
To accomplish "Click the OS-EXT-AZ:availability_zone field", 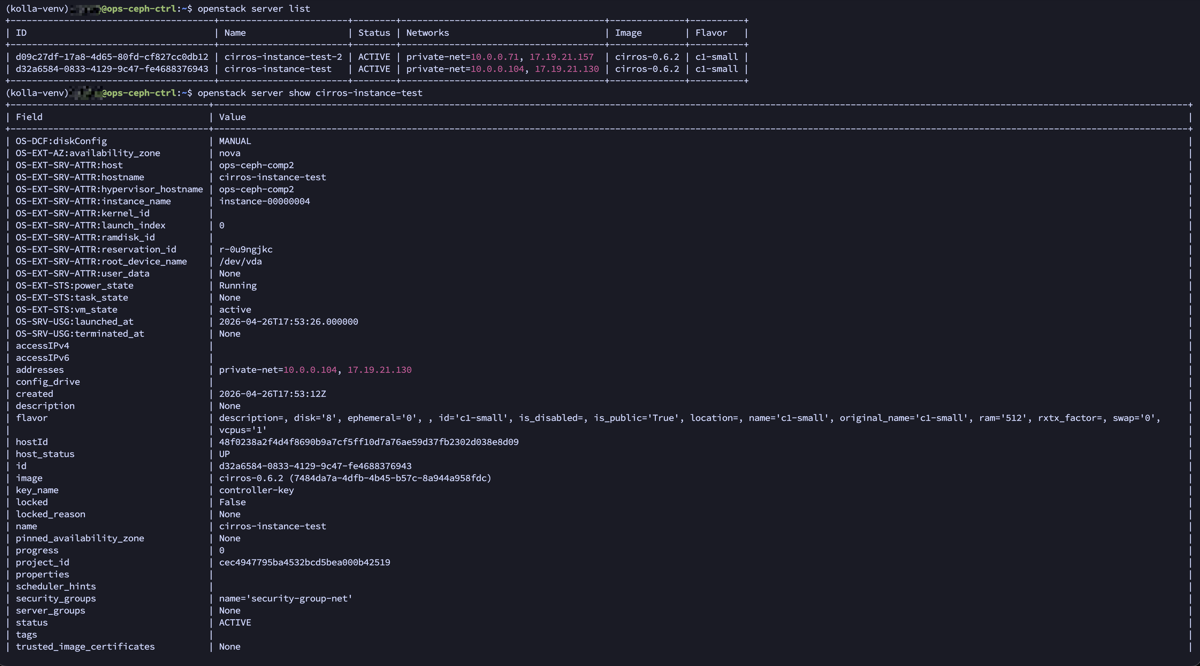I will coord(88,153).
